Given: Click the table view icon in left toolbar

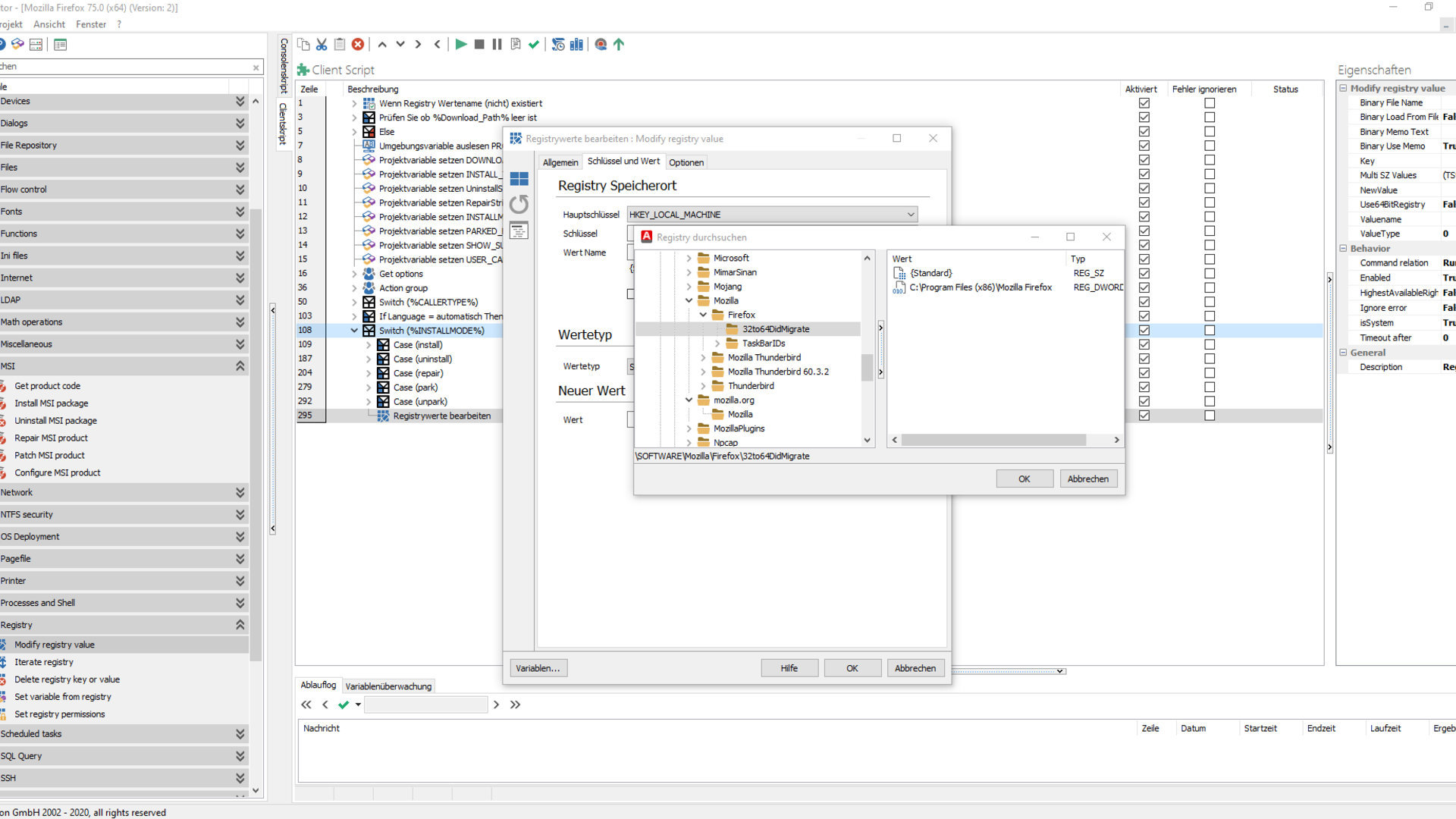Looking at the screenshot, I should pyautogui.click(x=61, y=45).
